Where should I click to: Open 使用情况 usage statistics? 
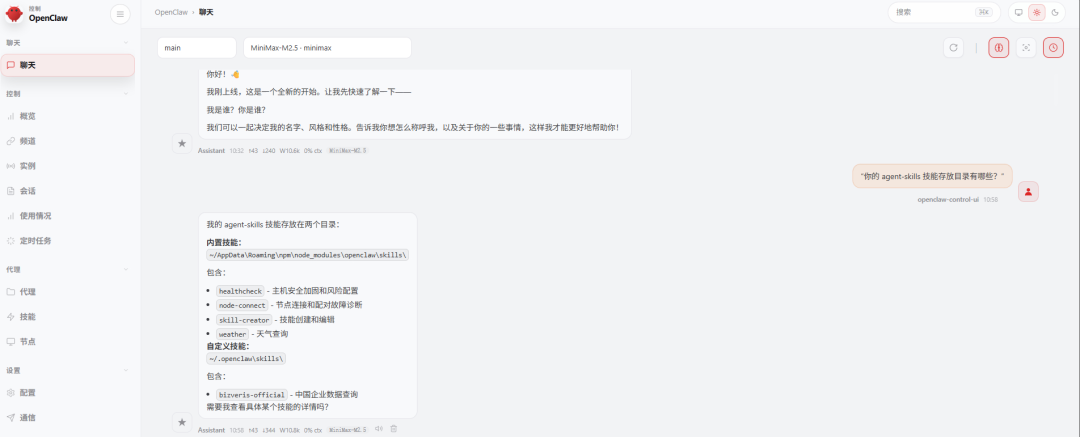tap(68, 216)
